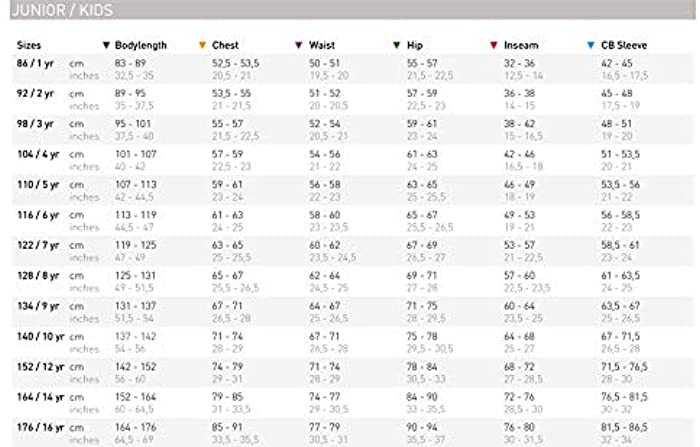Screen dimensions: 700x447
Task: Click the orange triangle beside Chest
Action: click(x=202, y=45)
